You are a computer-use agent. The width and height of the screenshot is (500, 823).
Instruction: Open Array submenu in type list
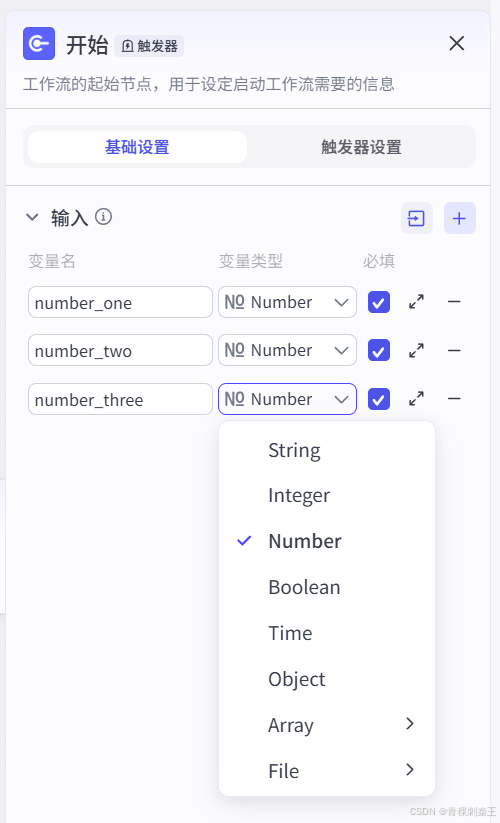pyautogui.click(x=327, y=725)
